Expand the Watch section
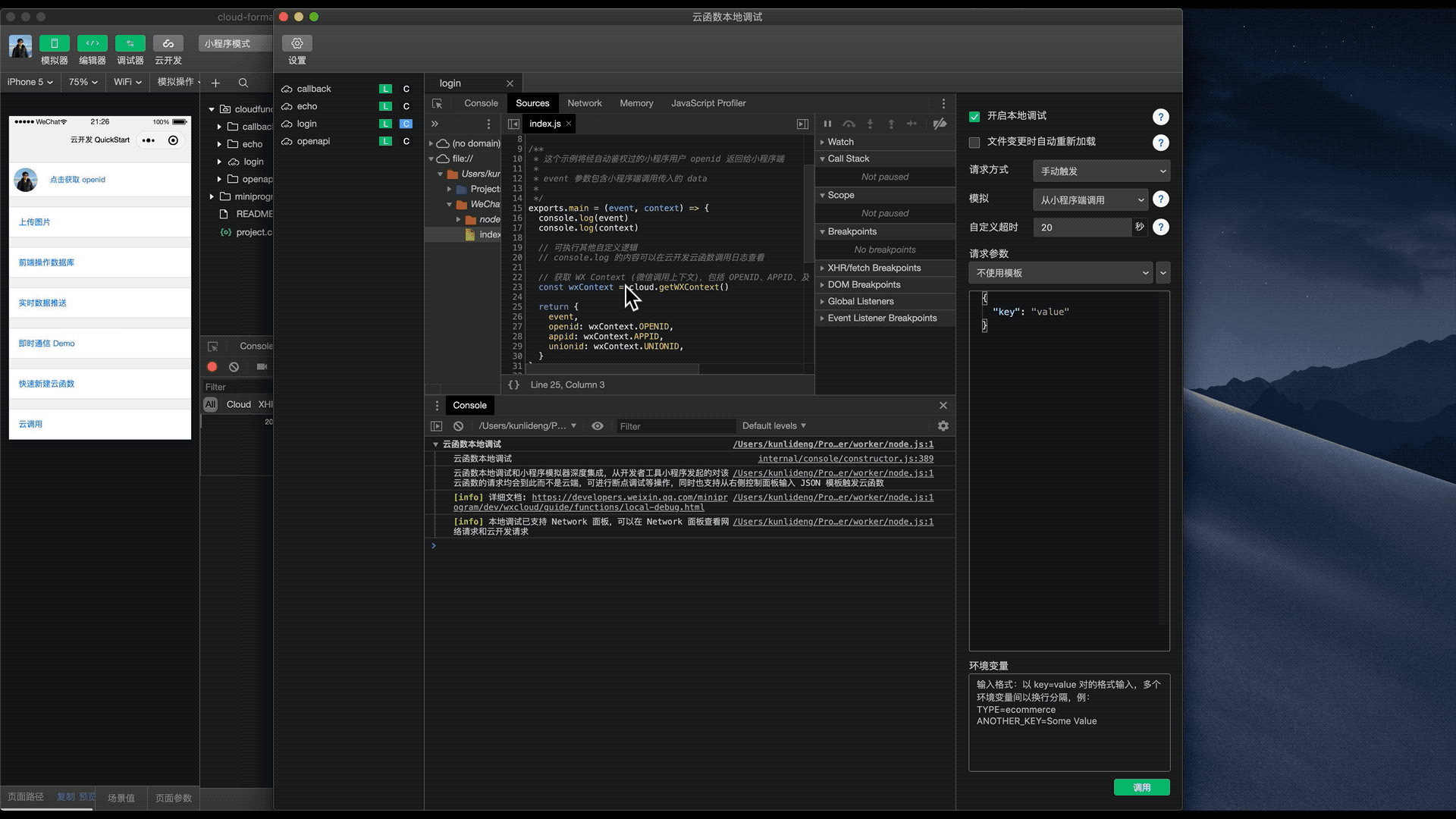 840,142
